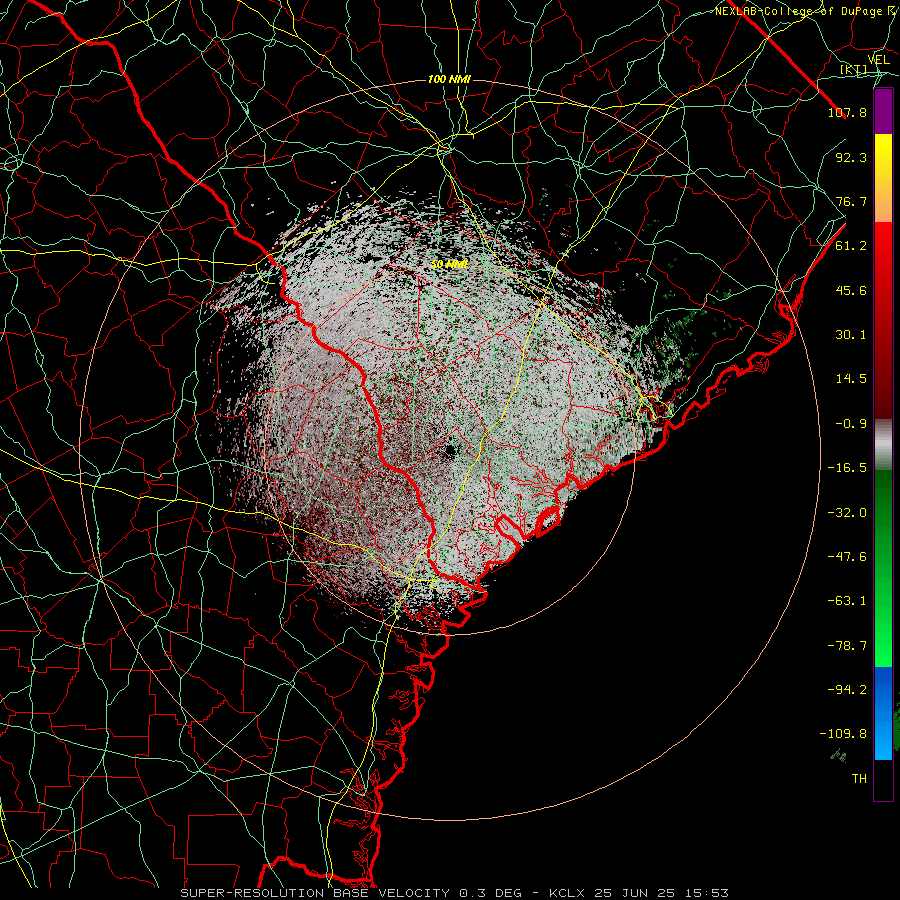
Task: Click the 30.1 value on velocity scale
Action: (x=851, y=335)
